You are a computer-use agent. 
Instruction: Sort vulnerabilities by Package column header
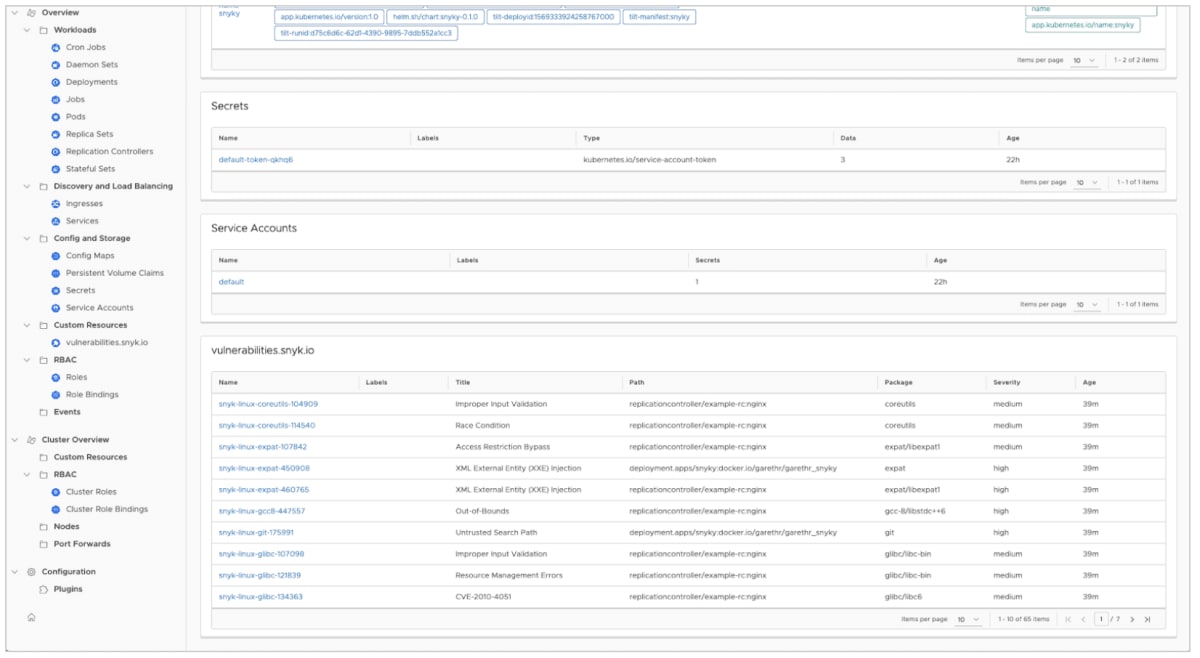click(x=898, y=383)
